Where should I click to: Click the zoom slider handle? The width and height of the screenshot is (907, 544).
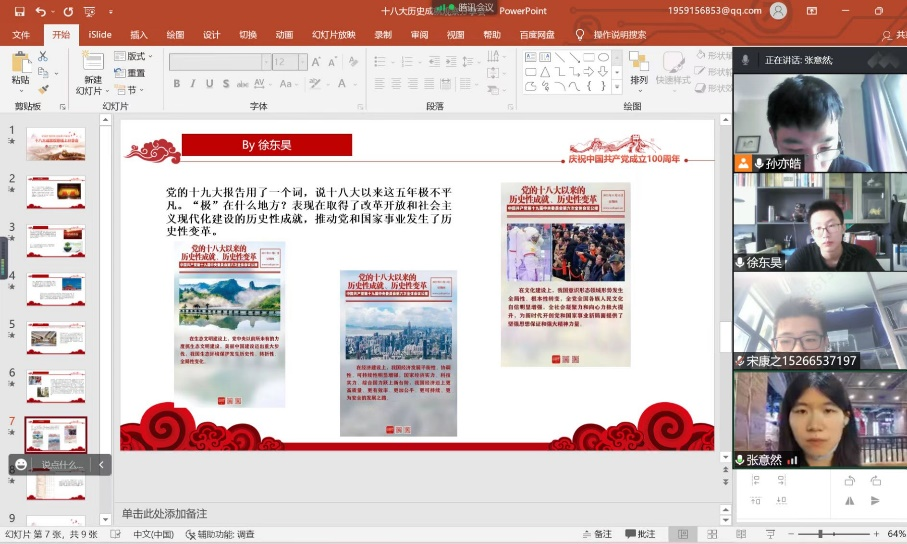[x=820, y=534]
